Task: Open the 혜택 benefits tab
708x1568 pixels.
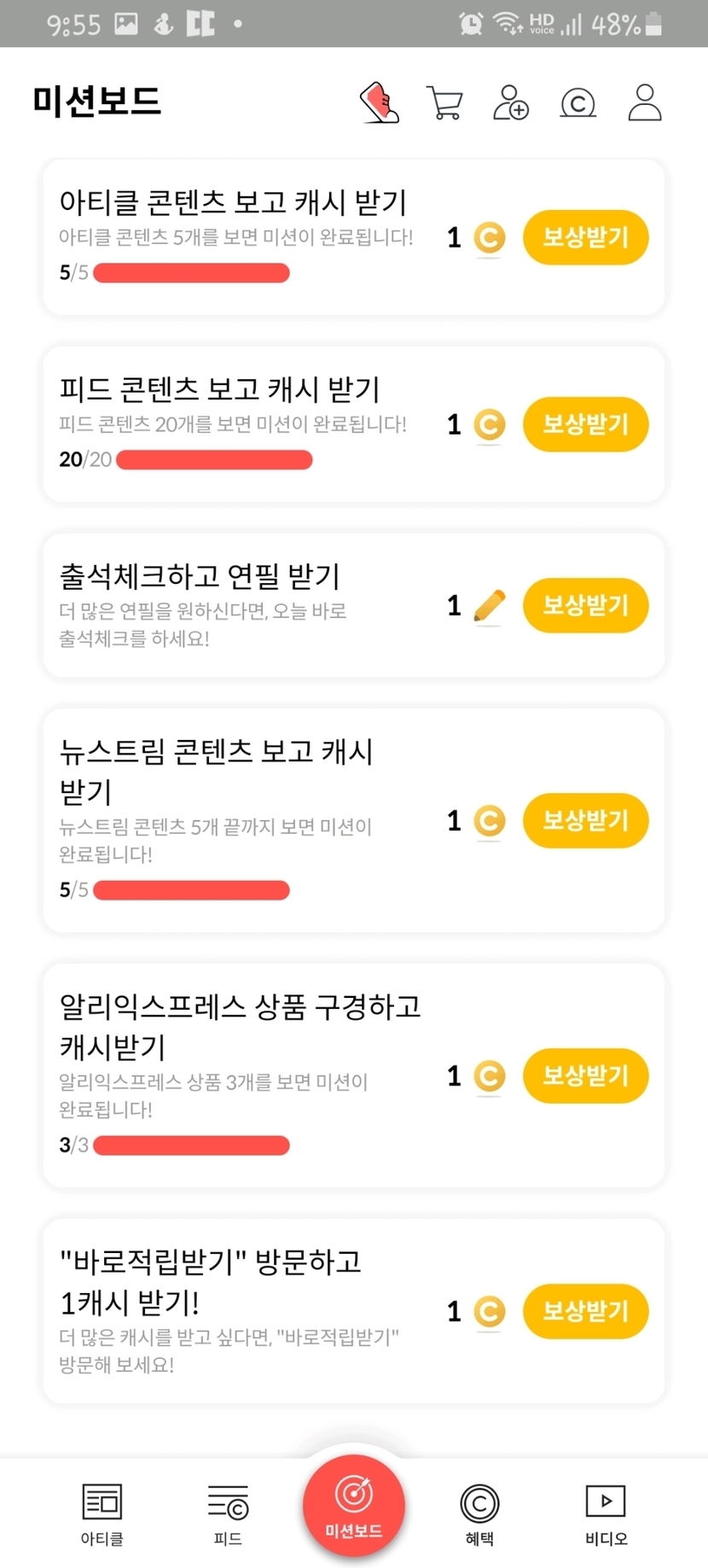Action: pyautogui.click(x=479, y=1513)
